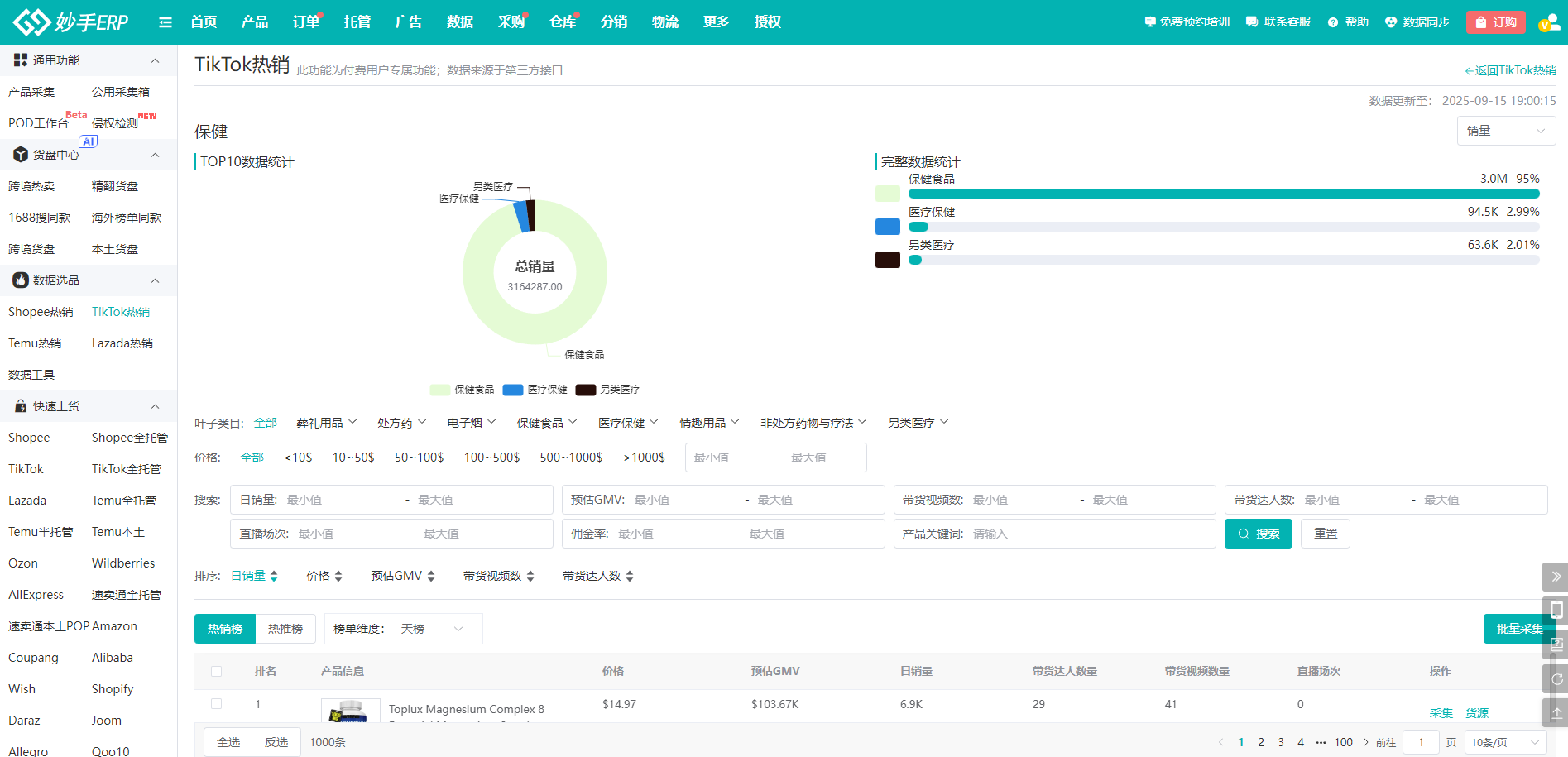The image size is (1568, 757).
Task: Click the 通用功能 grid icon
Action: tap(21, 60)
